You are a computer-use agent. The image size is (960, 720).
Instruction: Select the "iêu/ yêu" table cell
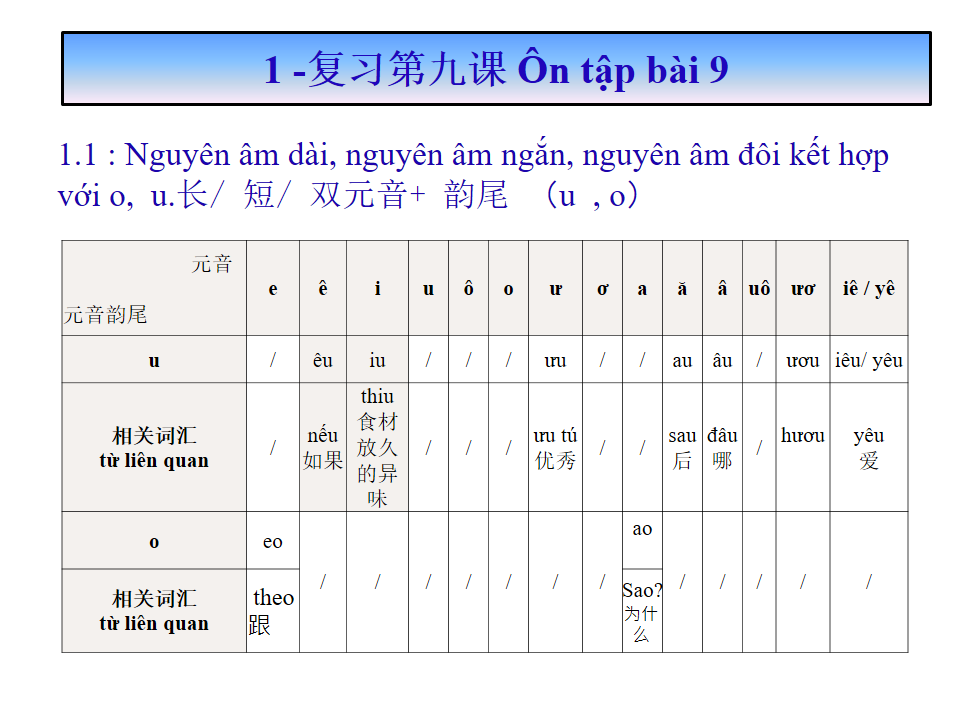tap(868, 361)
